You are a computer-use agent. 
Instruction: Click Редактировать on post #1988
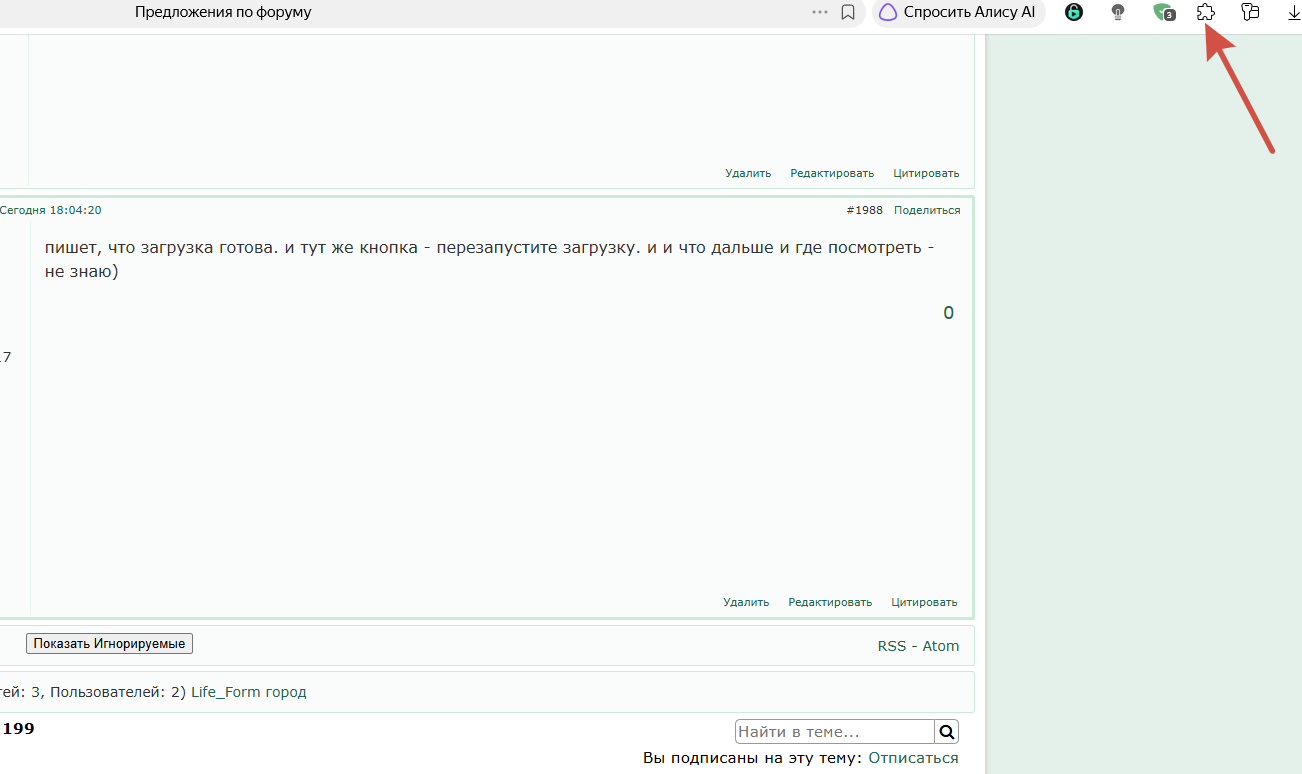pyautogui.click(x=830, y=602)
